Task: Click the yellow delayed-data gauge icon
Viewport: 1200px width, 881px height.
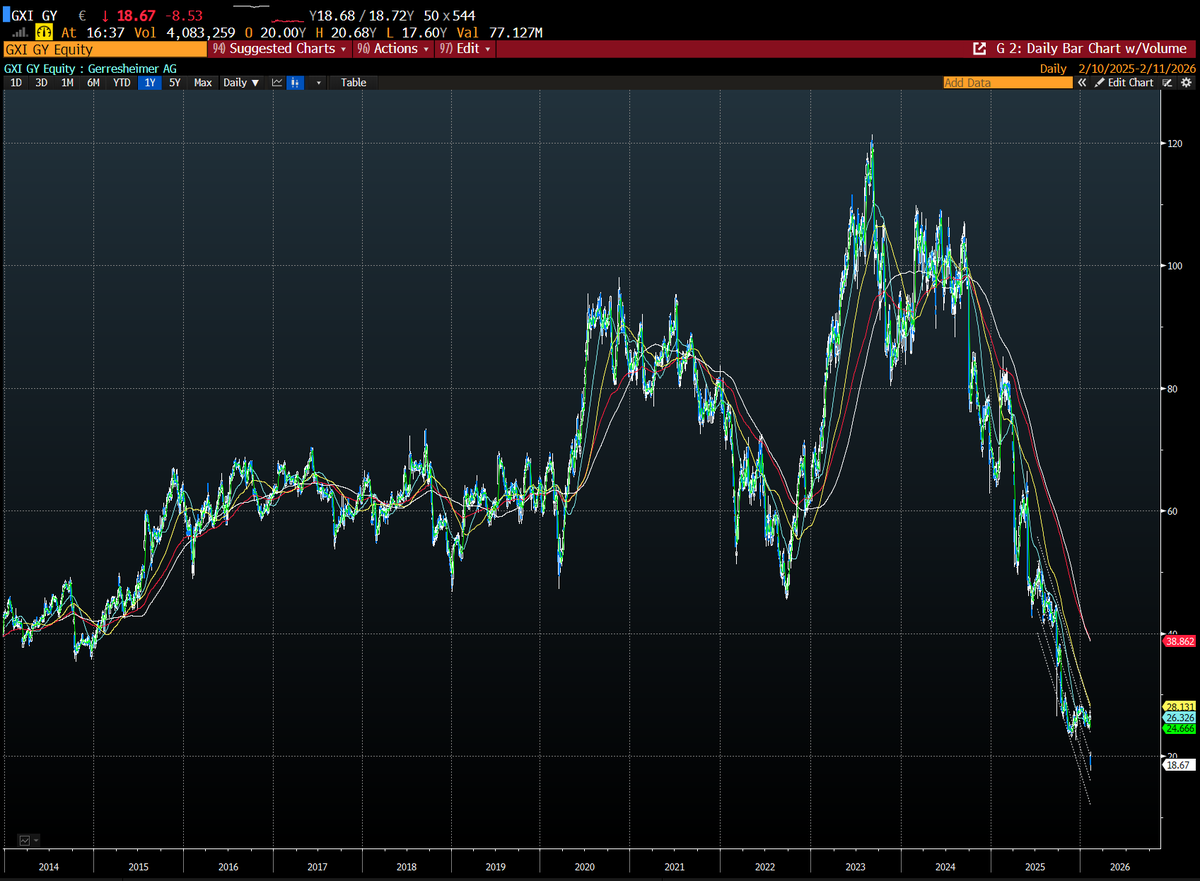Action: coord(44,32)
